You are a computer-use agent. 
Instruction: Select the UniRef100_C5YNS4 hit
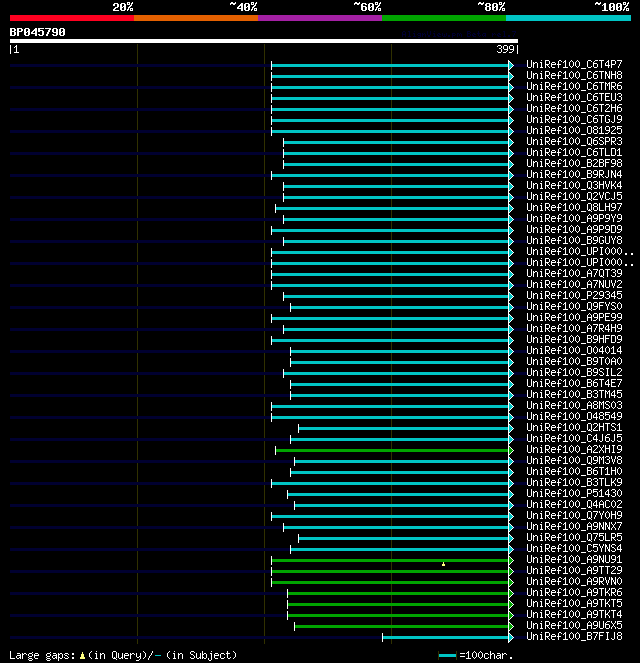pos(574,548)
